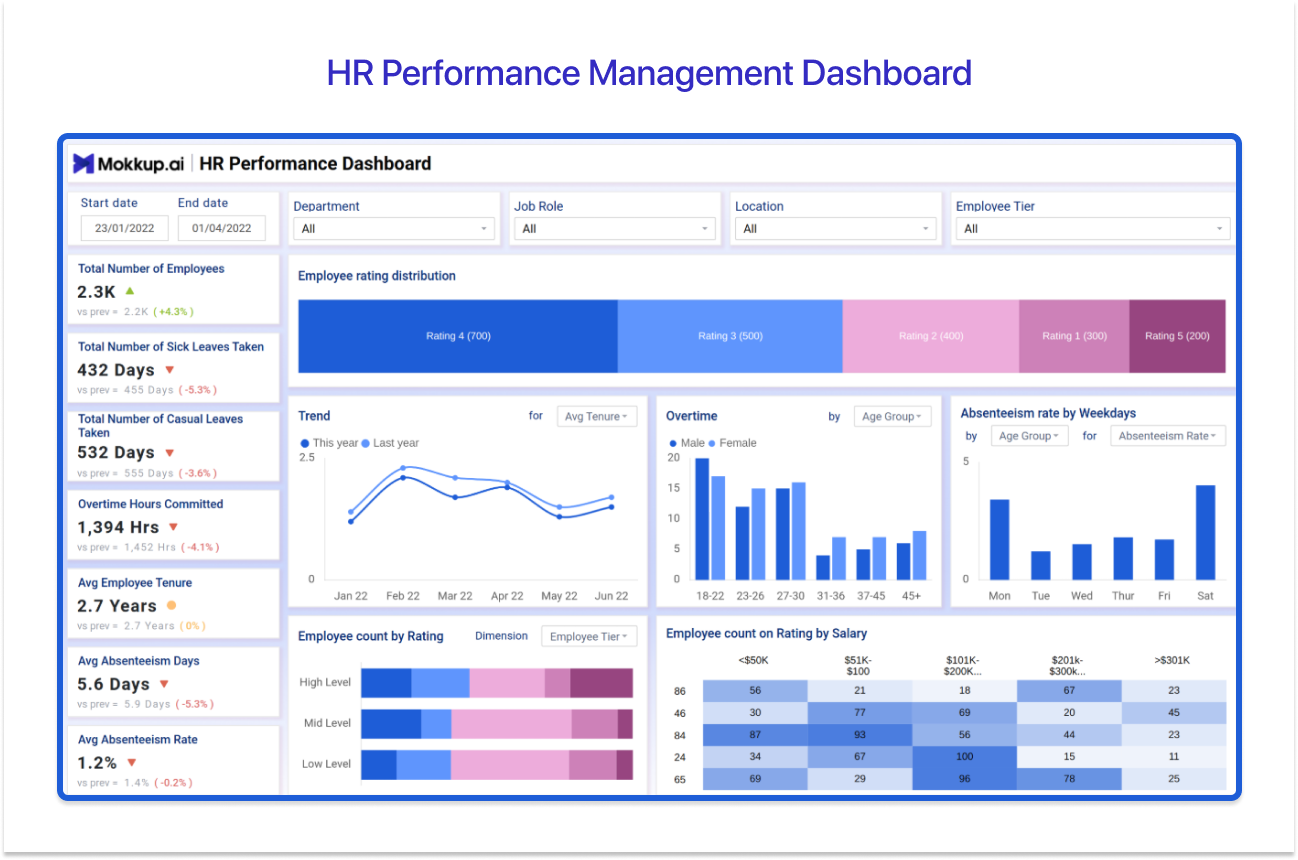1298x860 pixels.
Task: Click the Mon absenteeism bar
Action: [1000, 539]
